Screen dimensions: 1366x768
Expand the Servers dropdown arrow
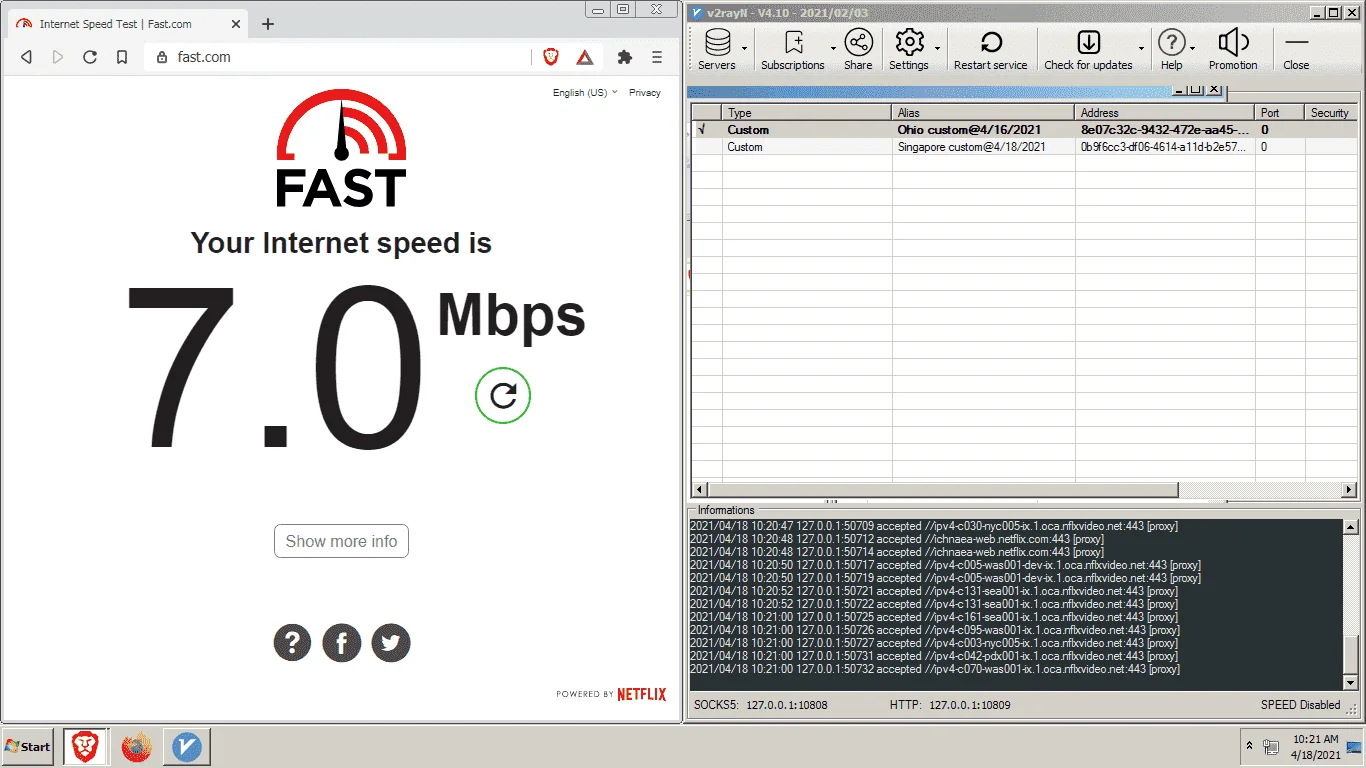click(x=745, y=46)
